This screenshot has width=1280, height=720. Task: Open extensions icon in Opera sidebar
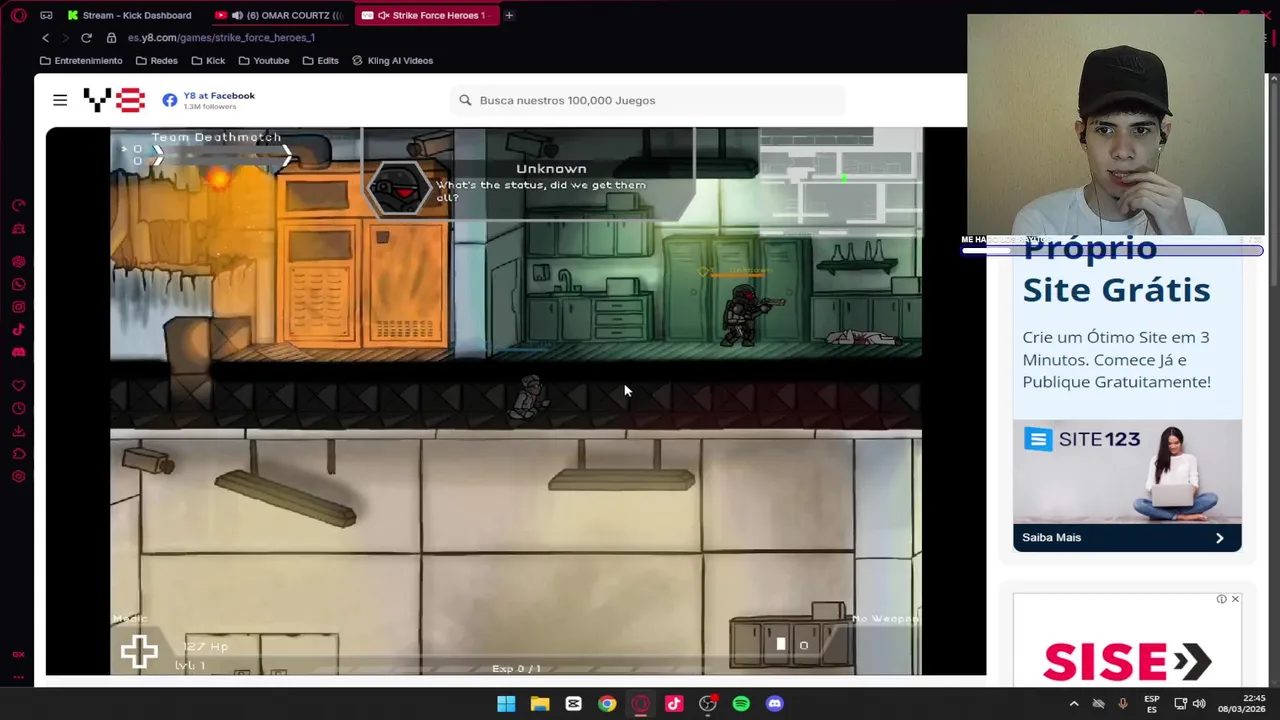(x=18, y=454)
